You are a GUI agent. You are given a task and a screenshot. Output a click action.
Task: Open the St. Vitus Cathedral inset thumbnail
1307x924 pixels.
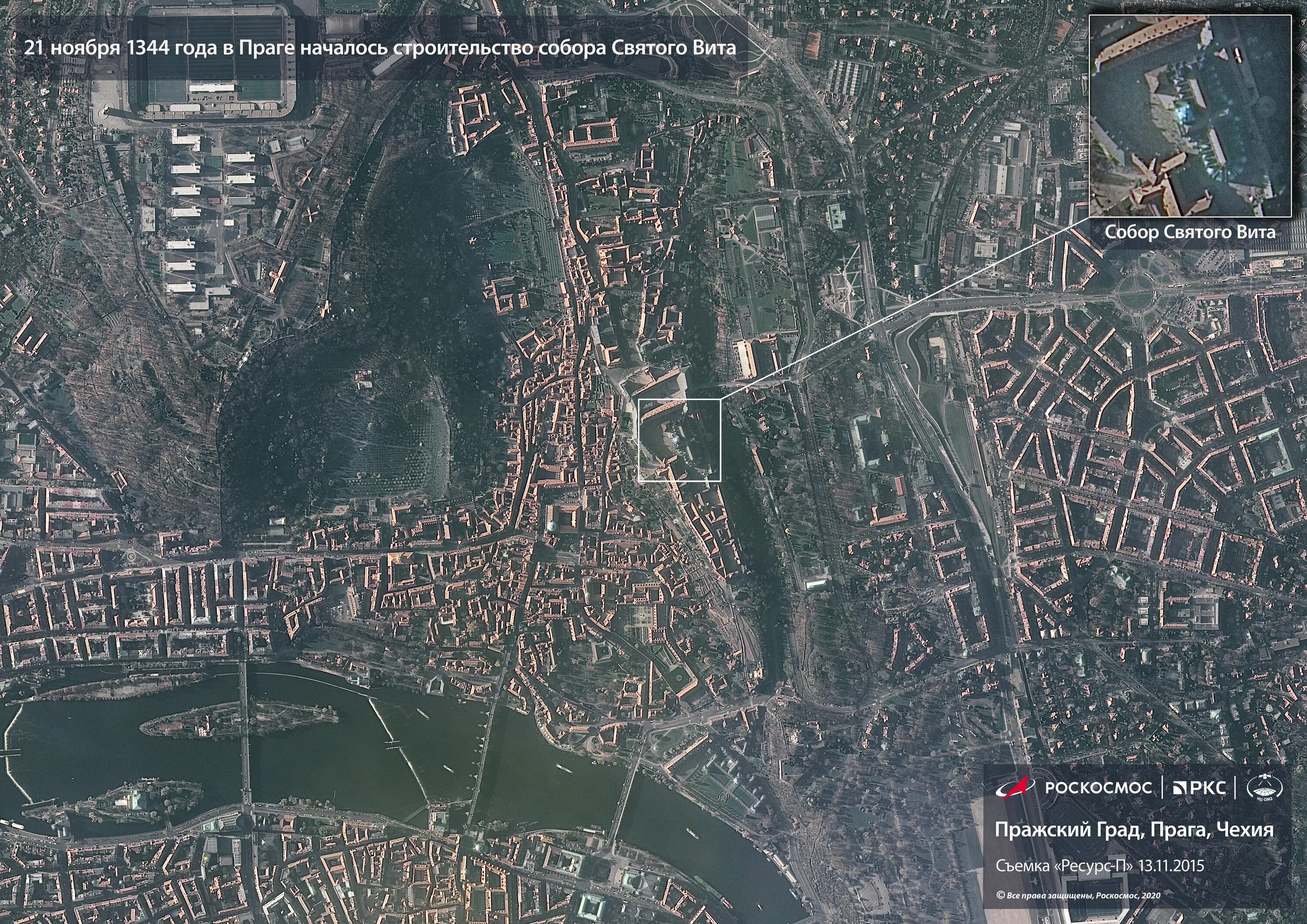[x=1190, y=116]
